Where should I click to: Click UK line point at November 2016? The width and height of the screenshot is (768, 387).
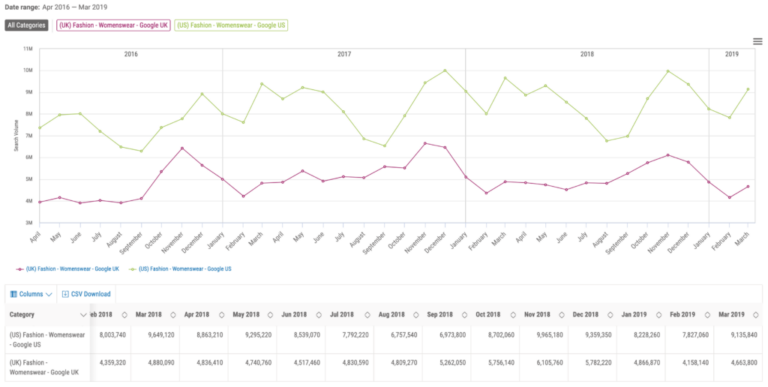pos(182,148)
